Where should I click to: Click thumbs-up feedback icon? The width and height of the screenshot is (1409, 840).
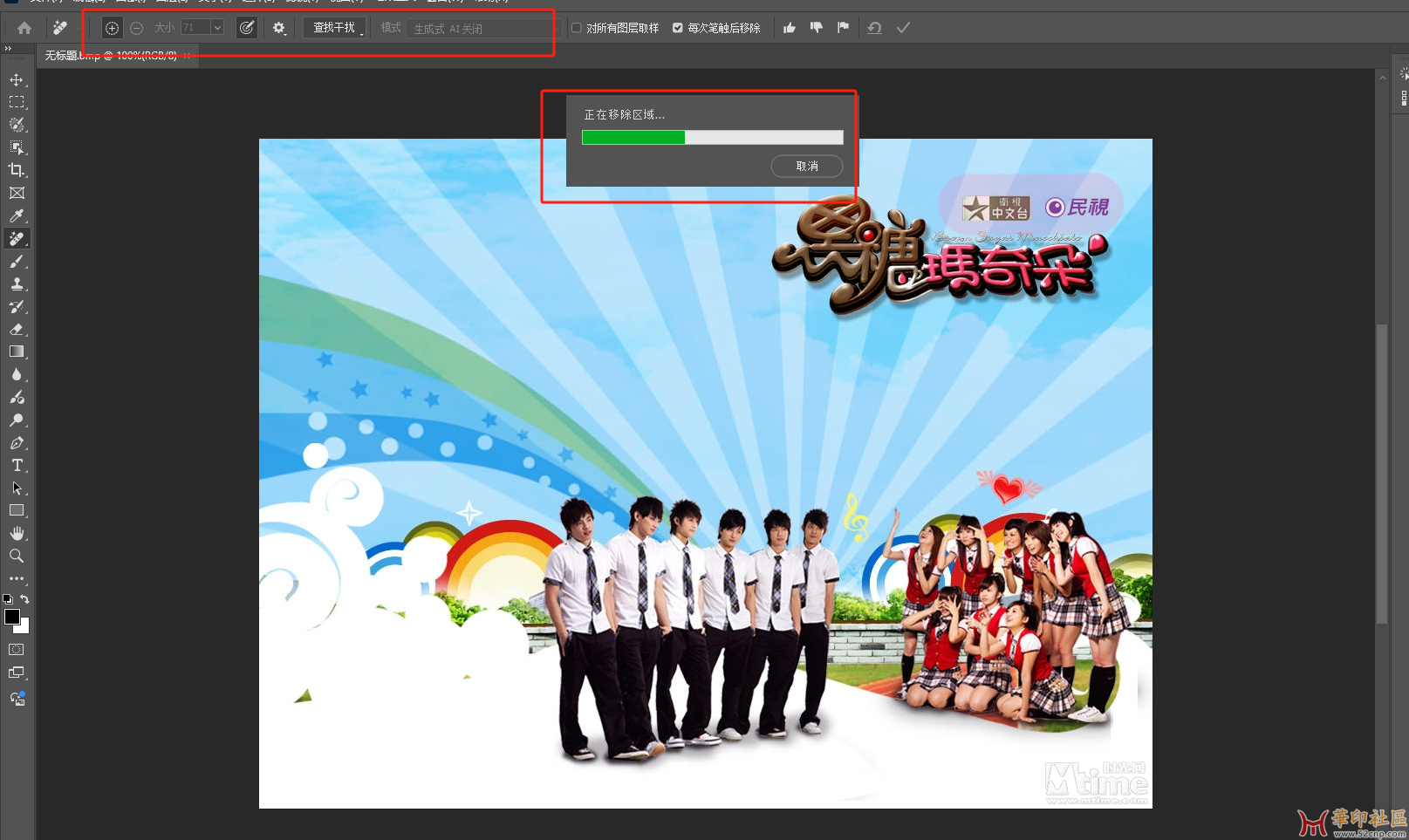(x=790, y=28)
